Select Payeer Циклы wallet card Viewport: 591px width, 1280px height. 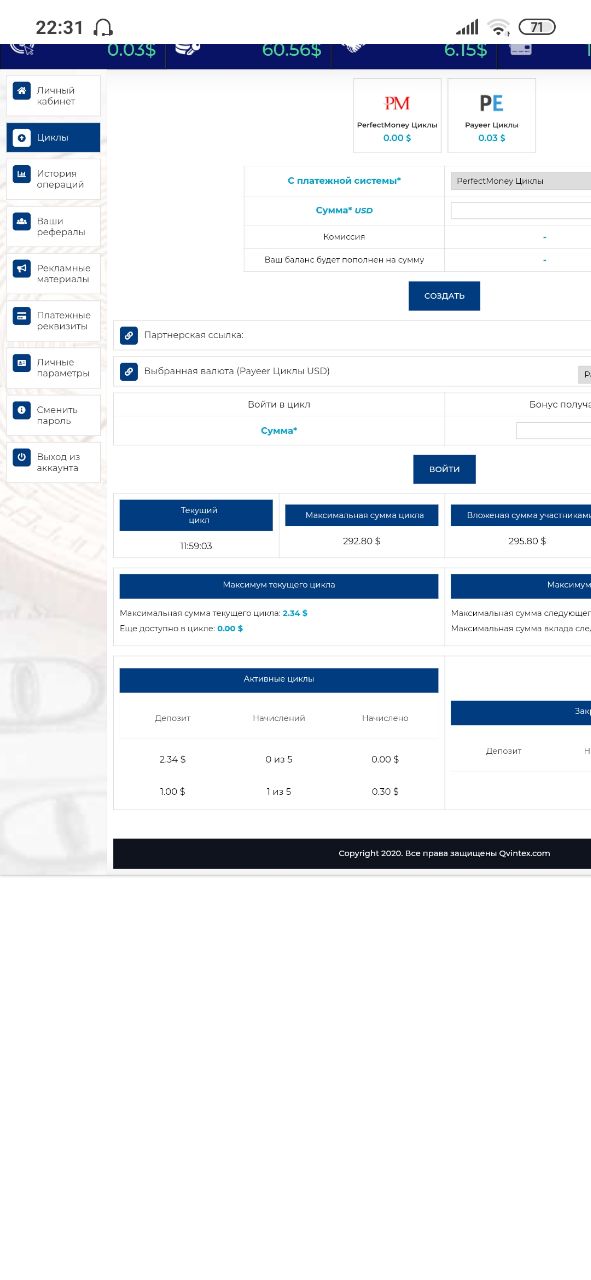[491, 115]
